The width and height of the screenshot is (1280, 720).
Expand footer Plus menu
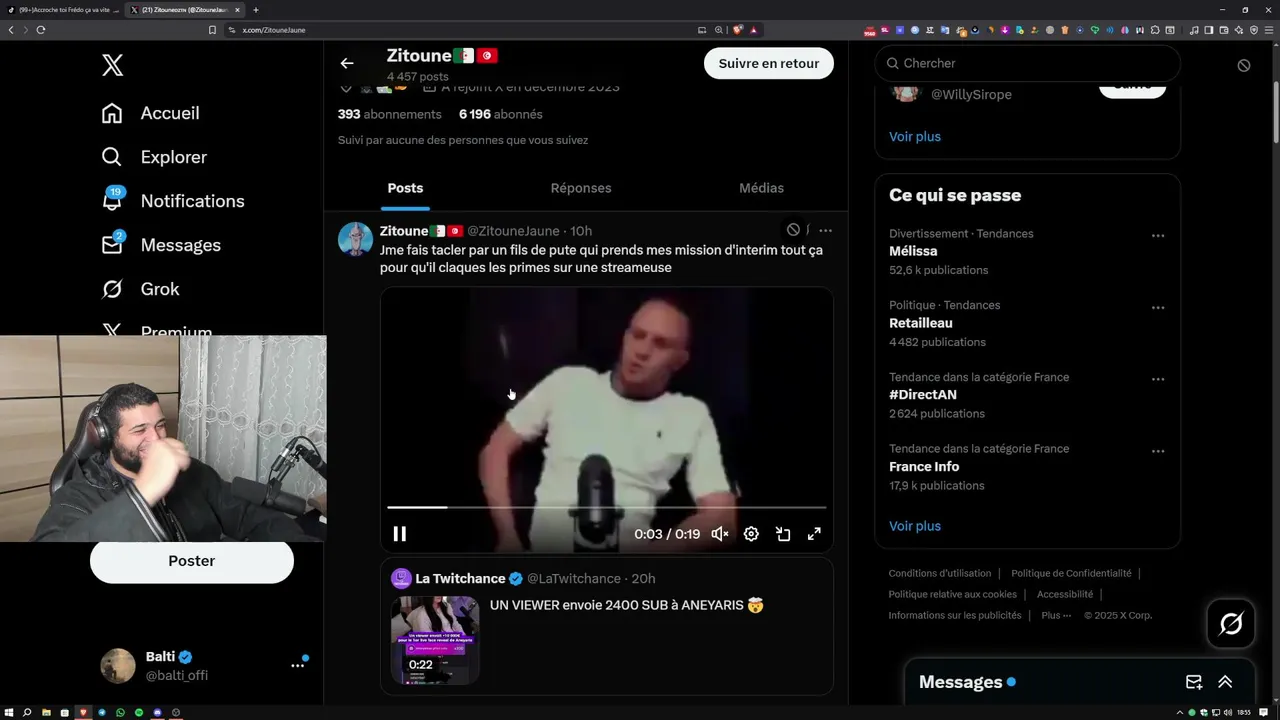click(x=1056, y=616)
